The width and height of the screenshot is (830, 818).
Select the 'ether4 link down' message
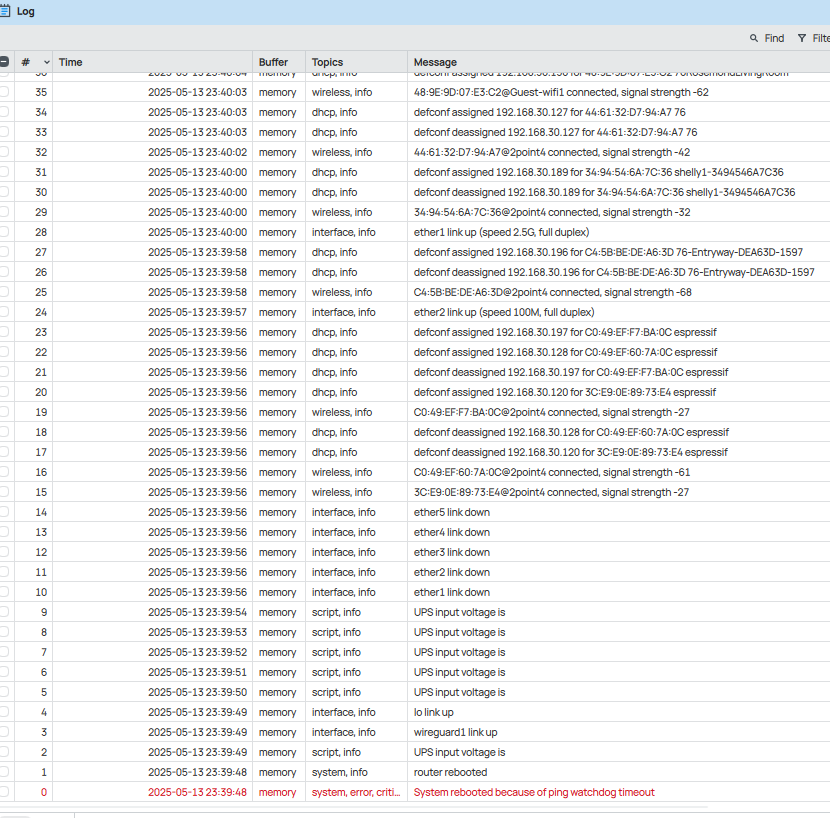tap(452, 532)
